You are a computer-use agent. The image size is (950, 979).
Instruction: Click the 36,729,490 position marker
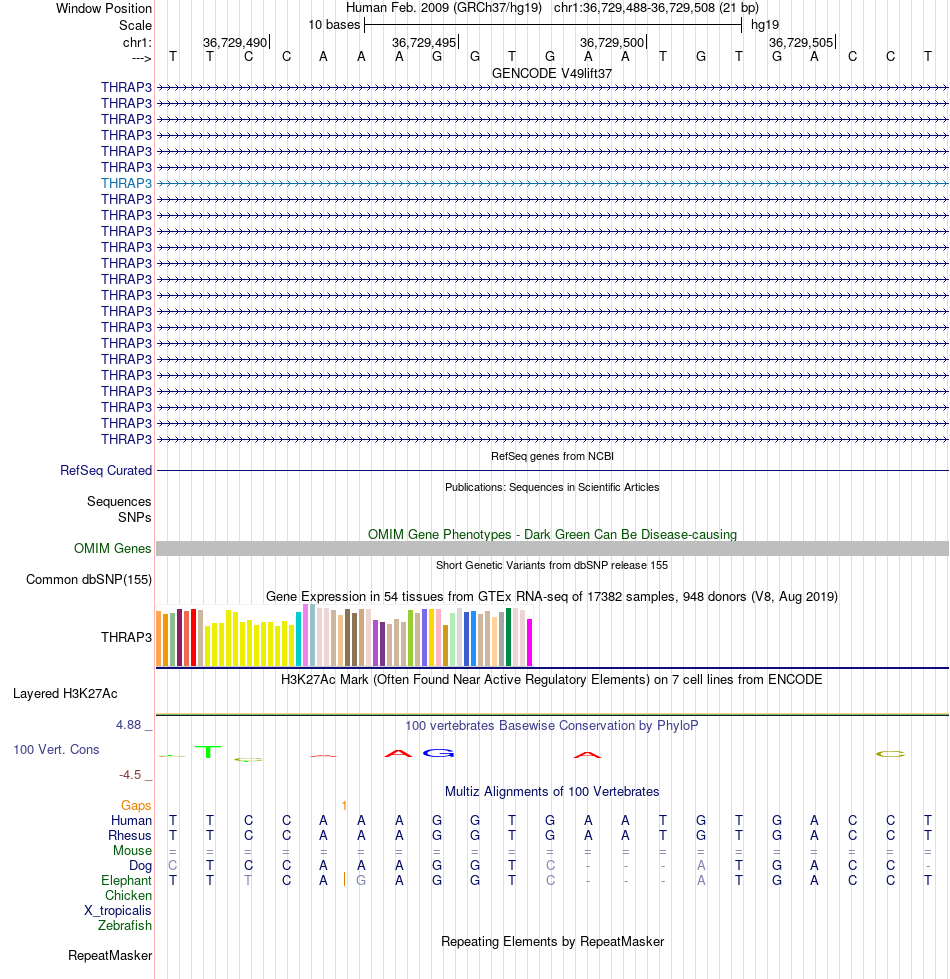click(x=235, y=42)
